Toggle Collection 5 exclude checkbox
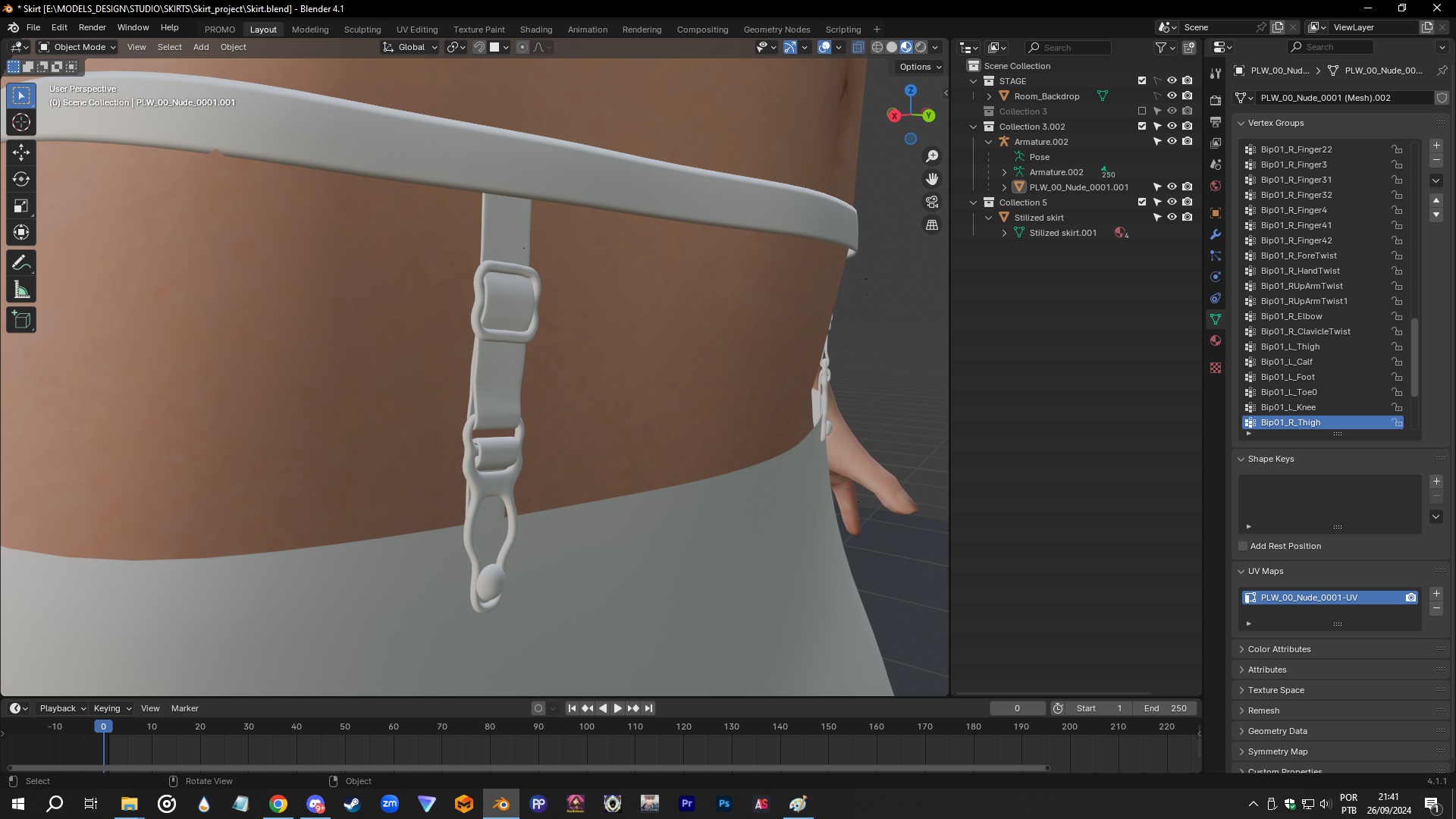This screenshot has width=1456, height=819. (x=1142, y=202)
